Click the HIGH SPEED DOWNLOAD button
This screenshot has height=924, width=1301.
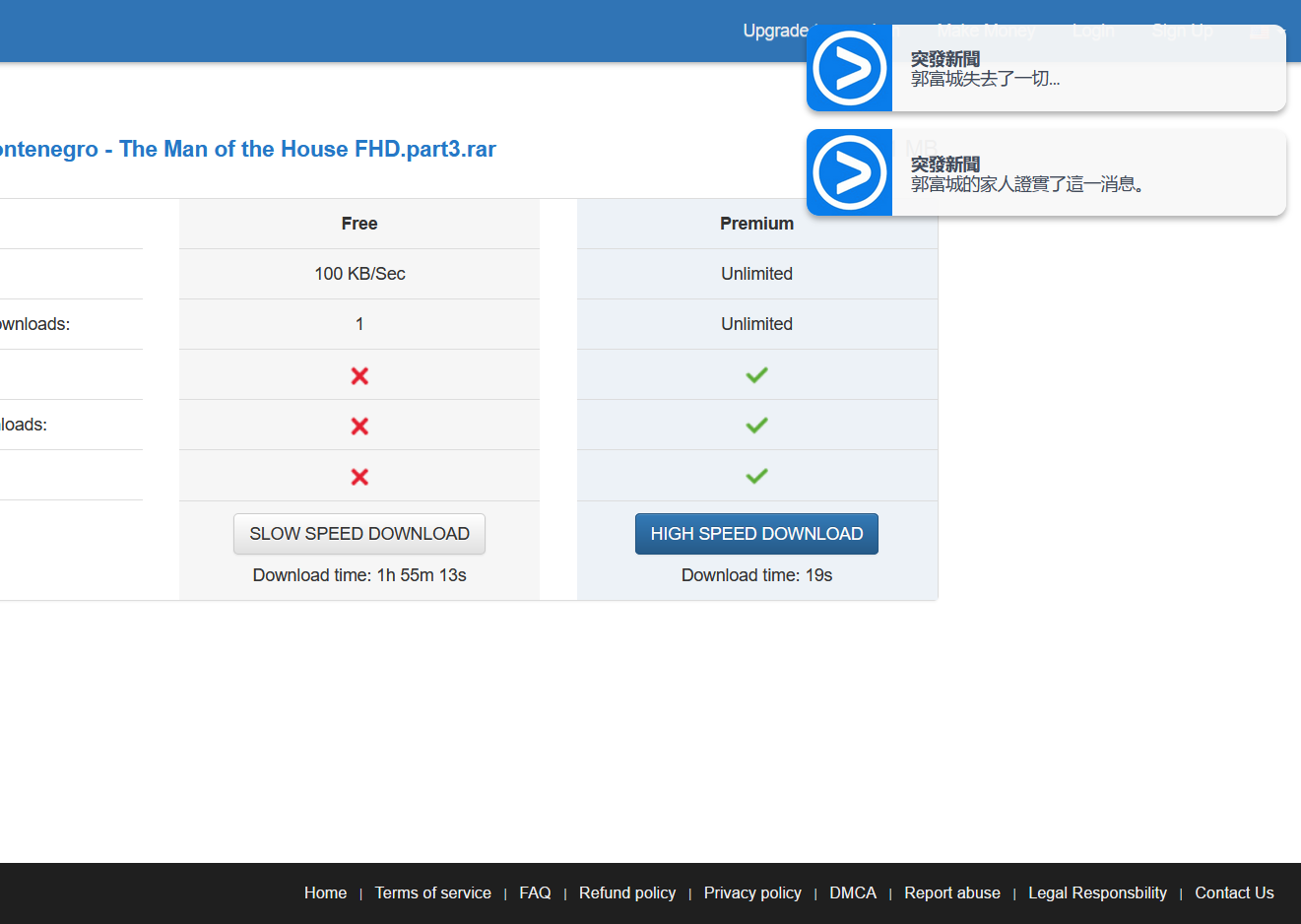(x=756, y=533)
